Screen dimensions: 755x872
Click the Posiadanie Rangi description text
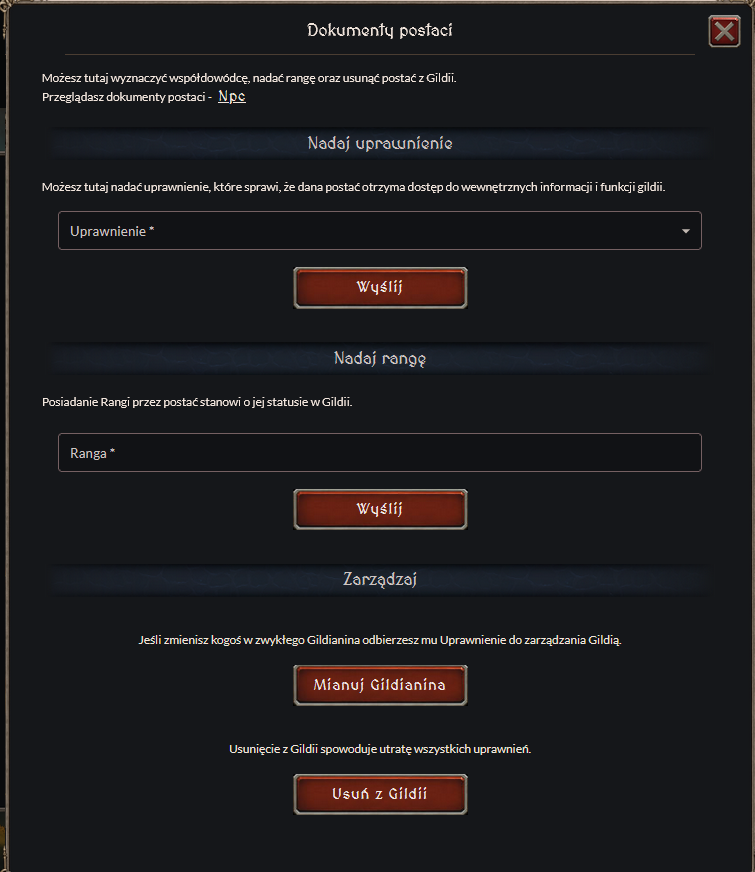tap(197, 402)
